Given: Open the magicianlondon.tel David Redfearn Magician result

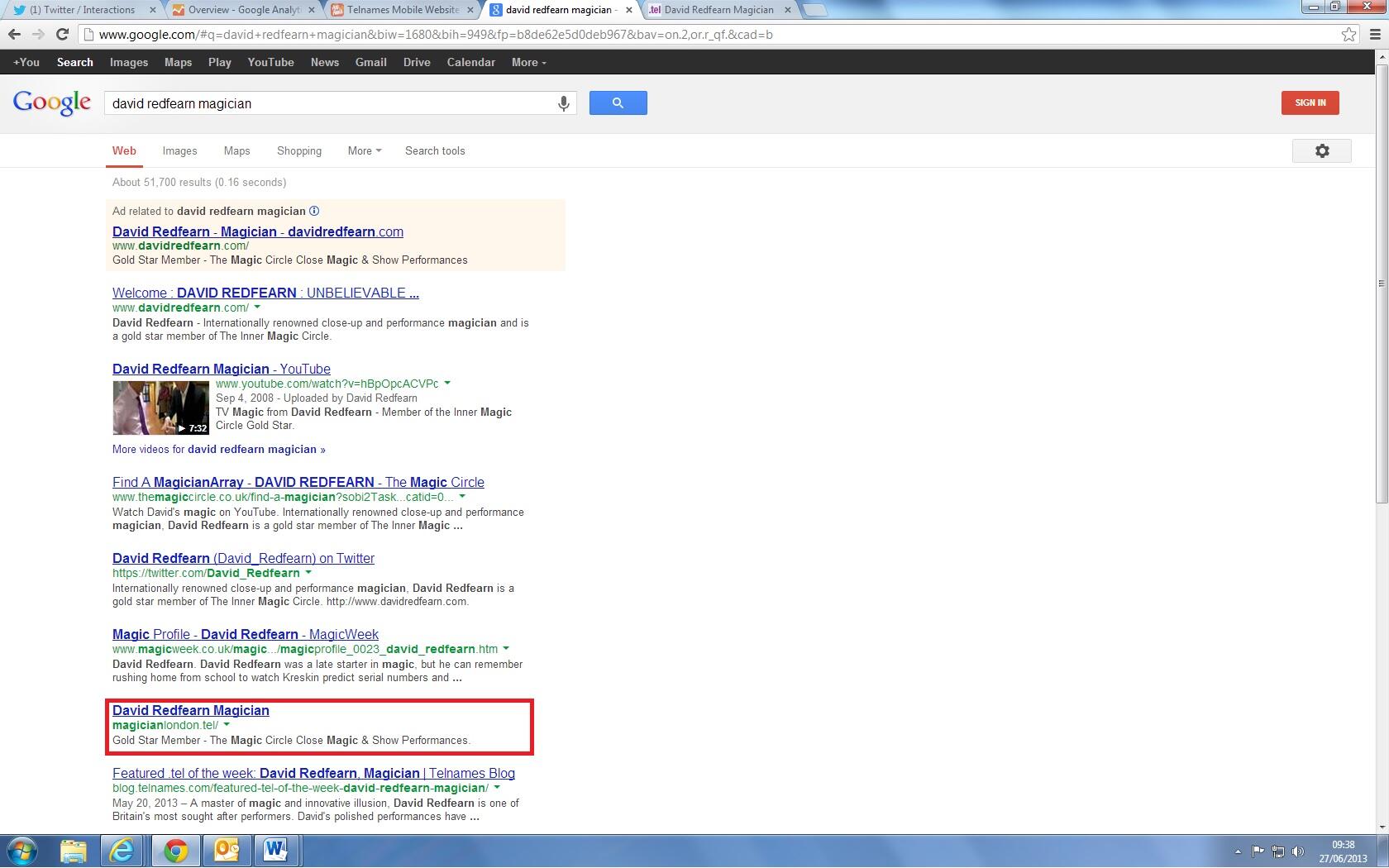Looking at the screenshot, I should coord(191,711).
